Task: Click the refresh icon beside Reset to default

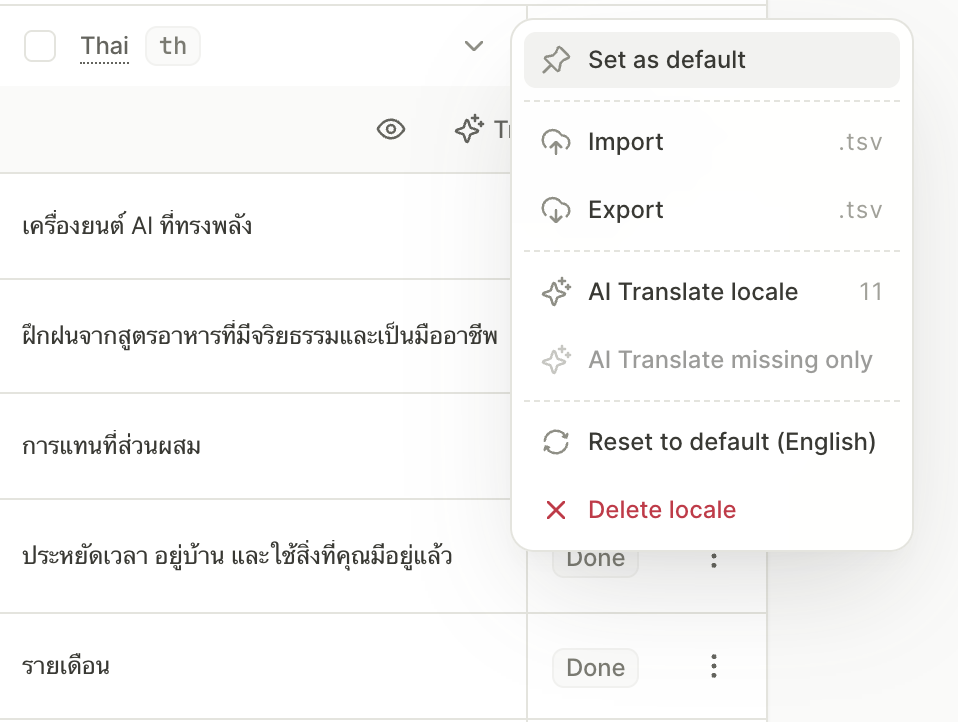Action: click(555, 442)
